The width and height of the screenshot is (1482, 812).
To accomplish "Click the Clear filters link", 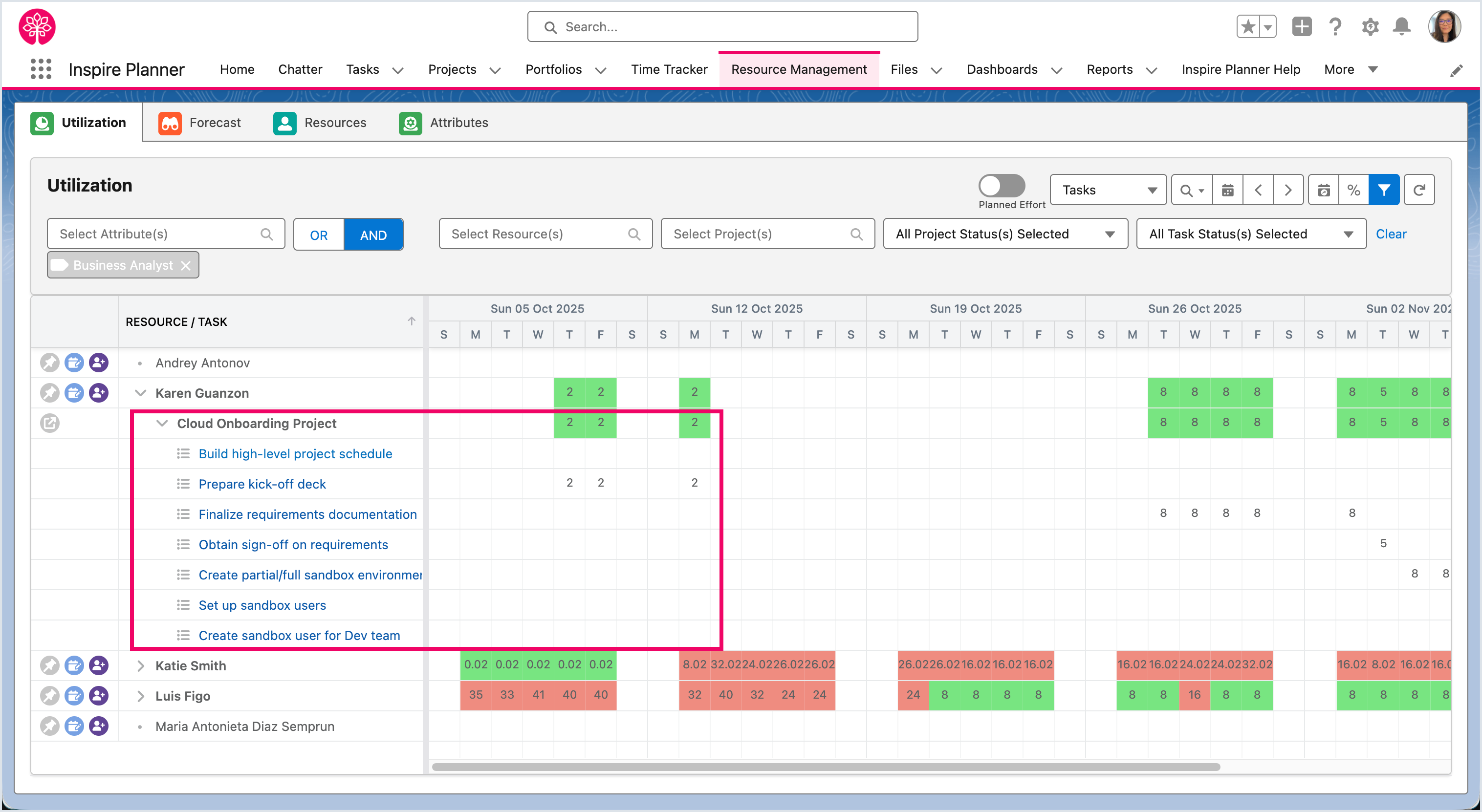I will pos(1391,234).
